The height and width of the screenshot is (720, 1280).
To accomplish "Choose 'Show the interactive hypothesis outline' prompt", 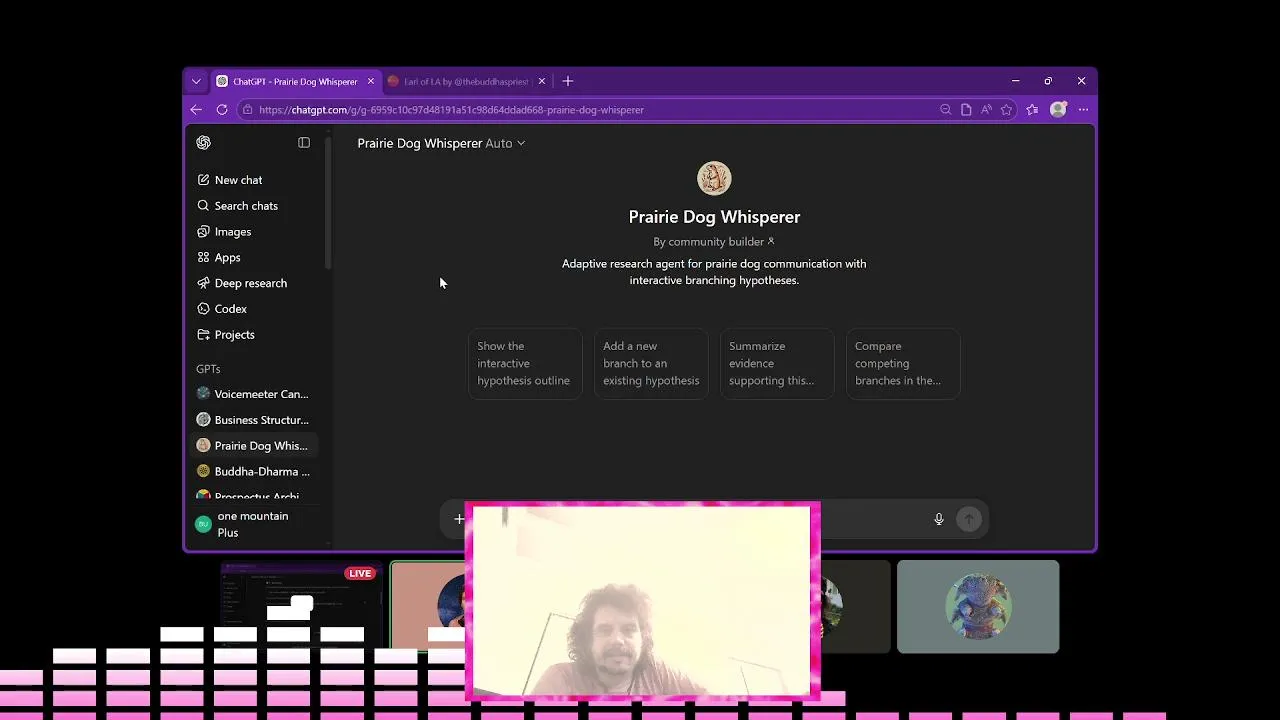I will click(x=525, y=363).
